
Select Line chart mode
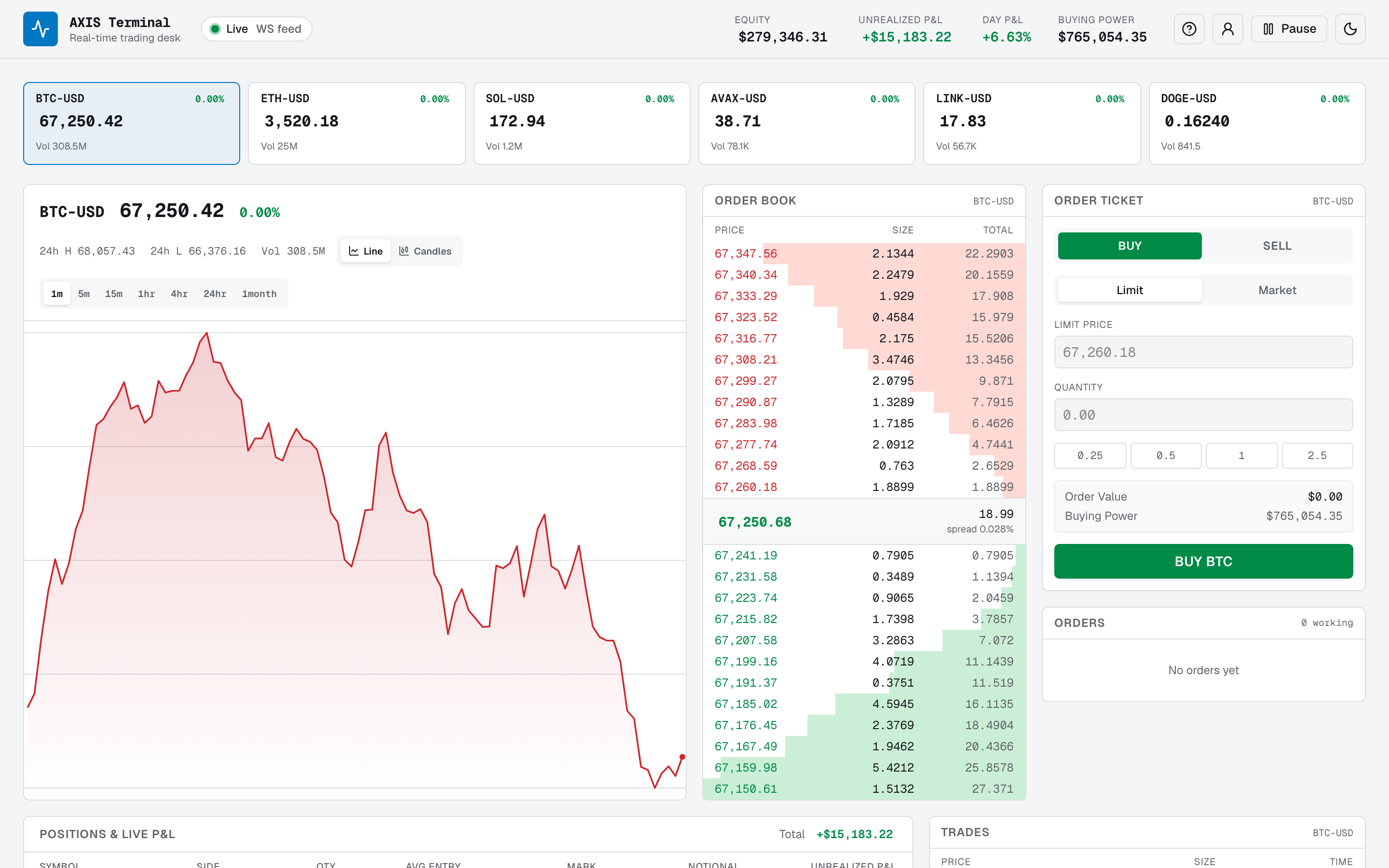[x=366, y=251]
